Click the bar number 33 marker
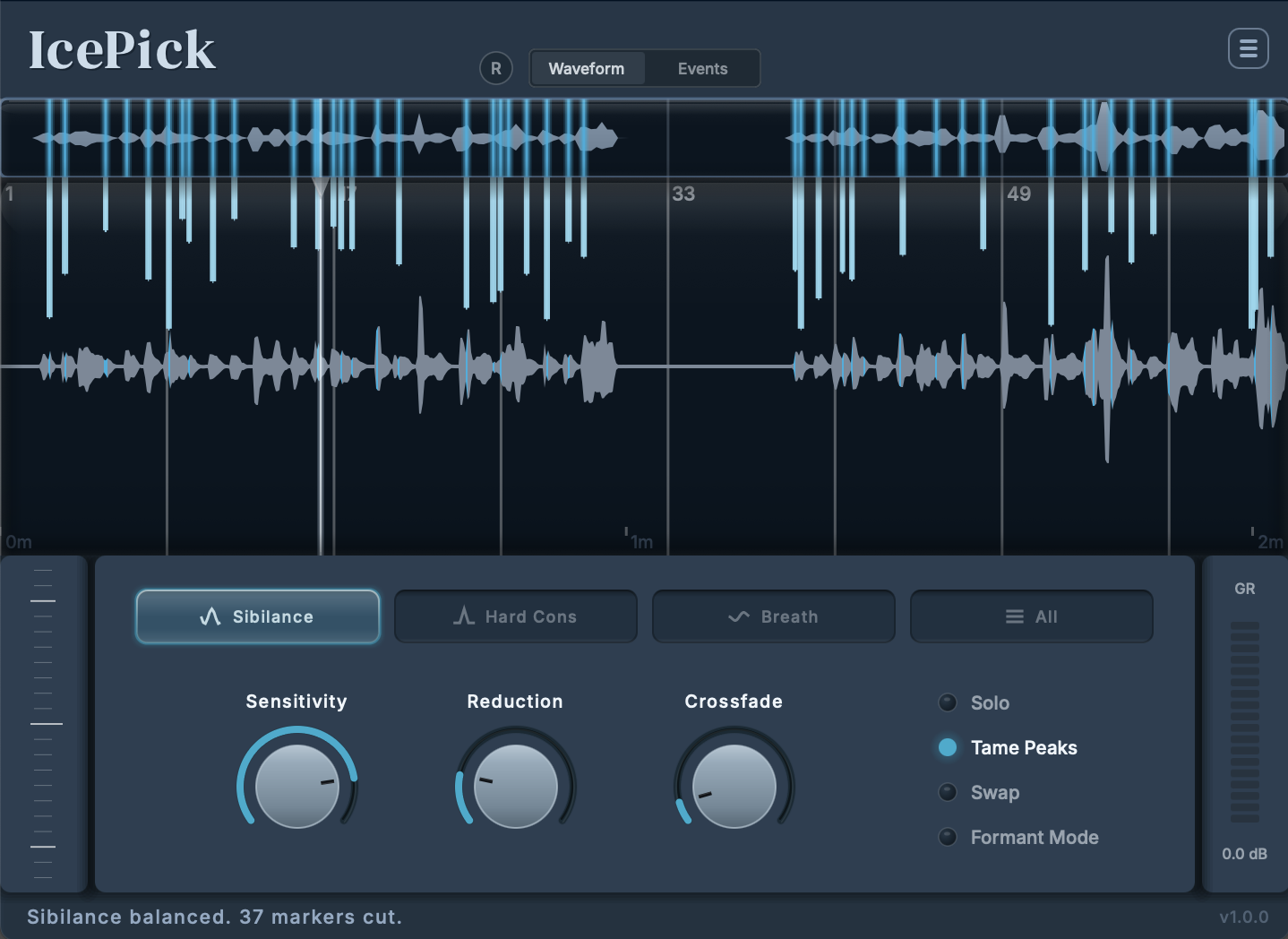 (683, 194)
